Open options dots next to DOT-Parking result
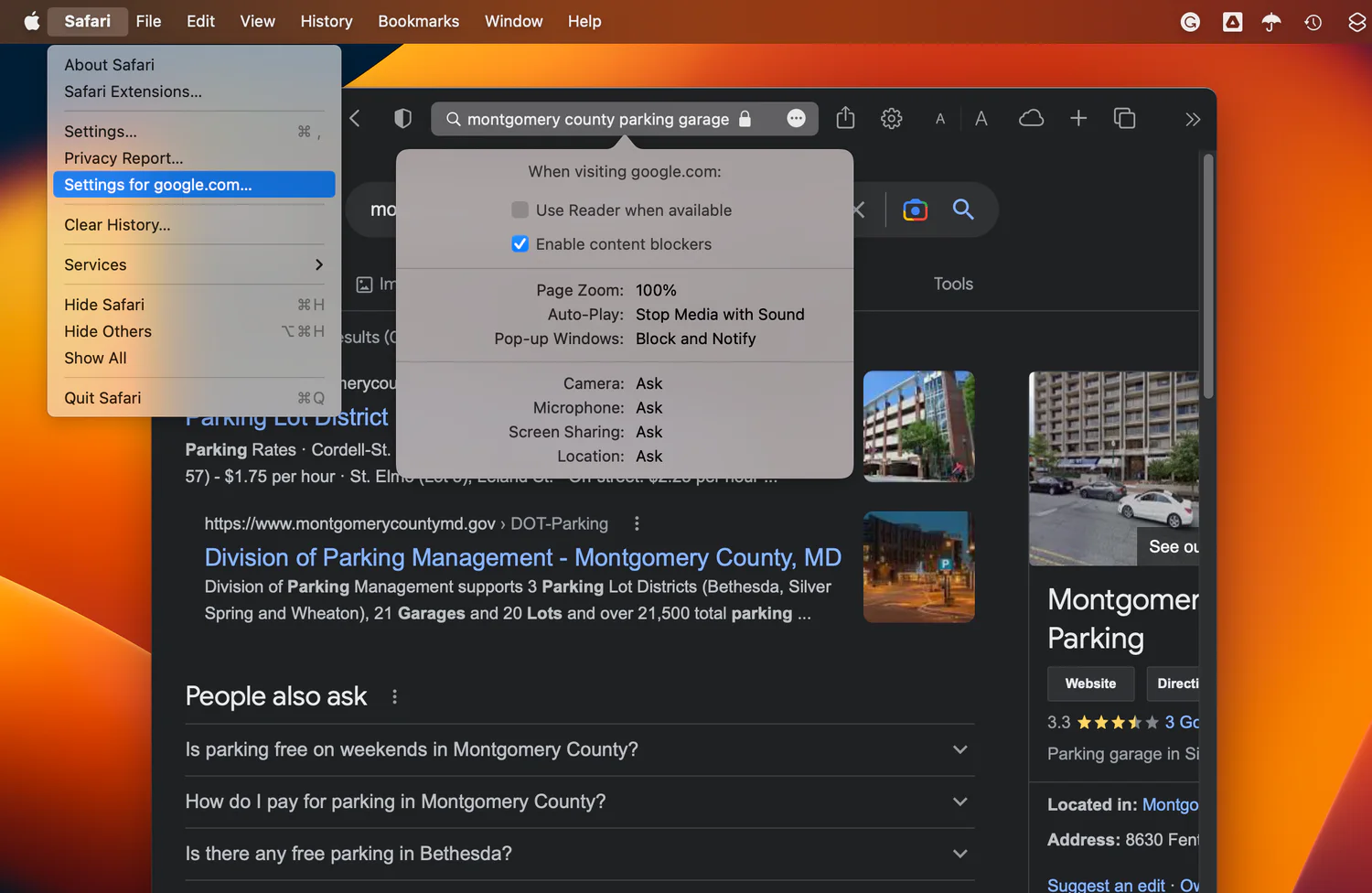 click(x=637, y=524)
